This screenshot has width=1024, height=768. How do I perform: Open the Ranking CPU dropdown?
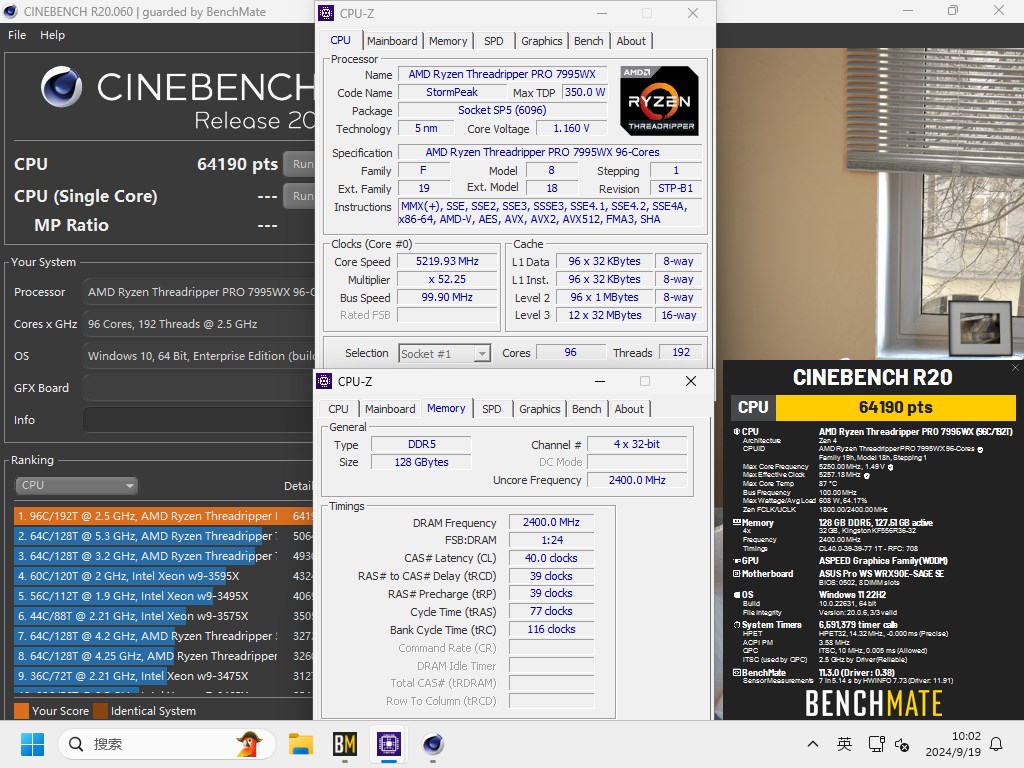pos(76,485)
